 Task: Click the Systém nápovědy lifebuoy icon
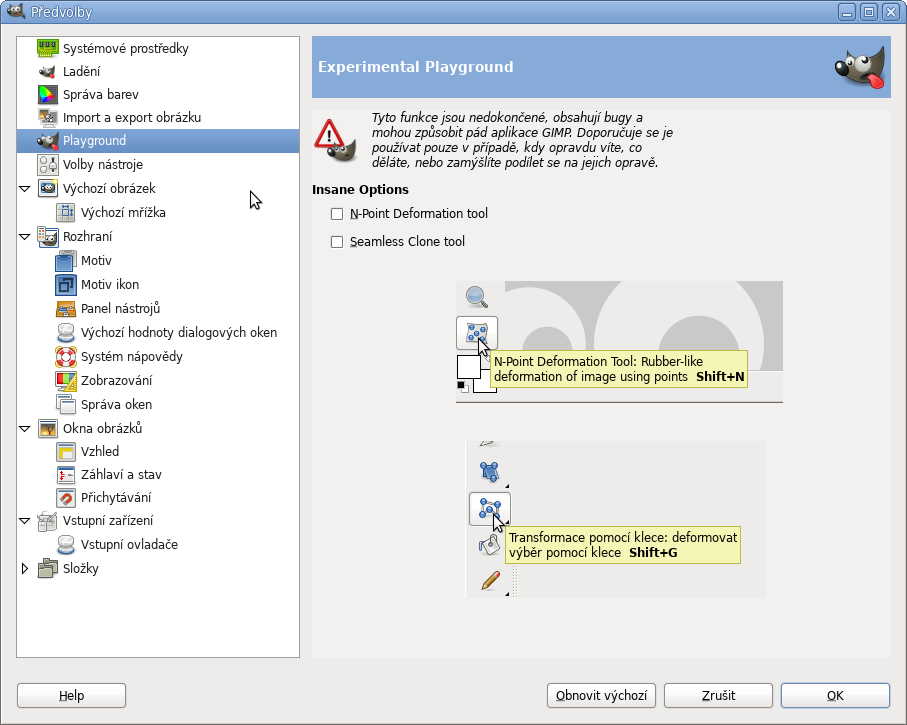[65, 356]
